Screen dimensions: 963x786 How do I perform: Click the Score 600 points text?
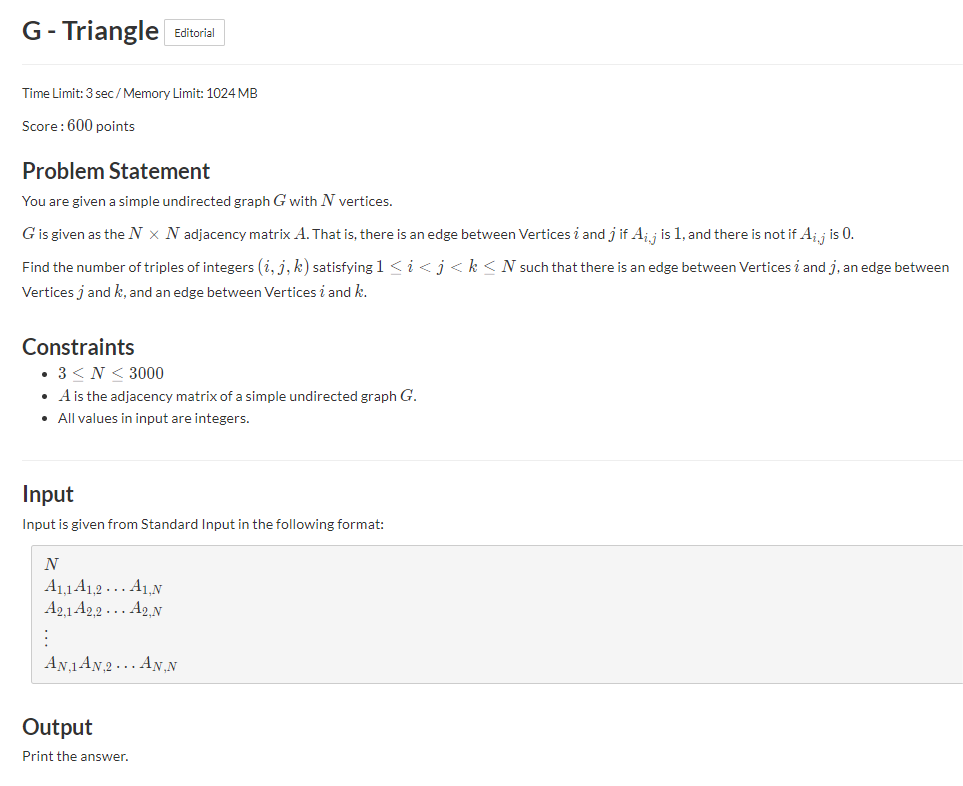click(79, 126)
